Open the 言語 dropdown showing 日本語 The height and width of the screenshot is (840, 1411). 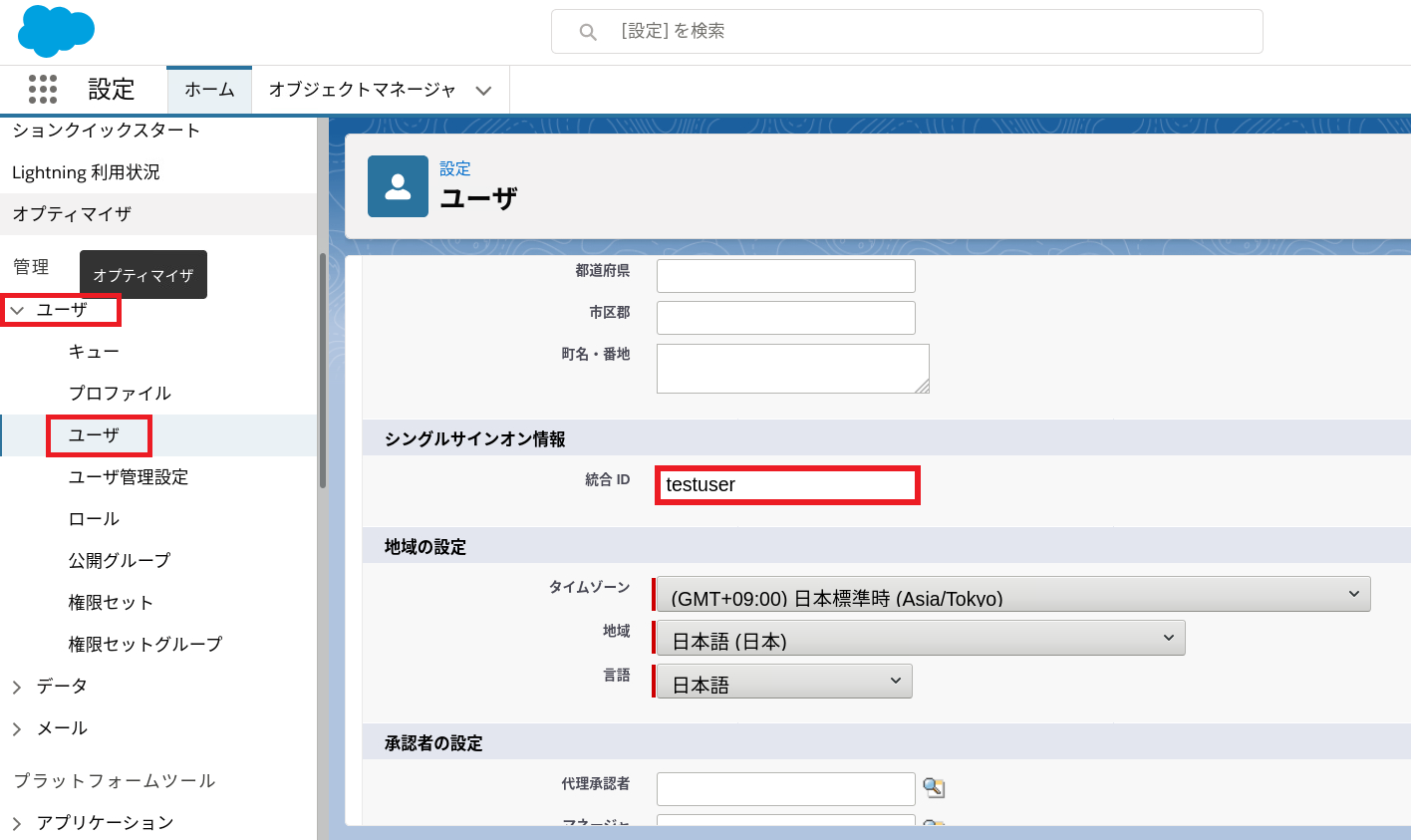coord(784,682)
